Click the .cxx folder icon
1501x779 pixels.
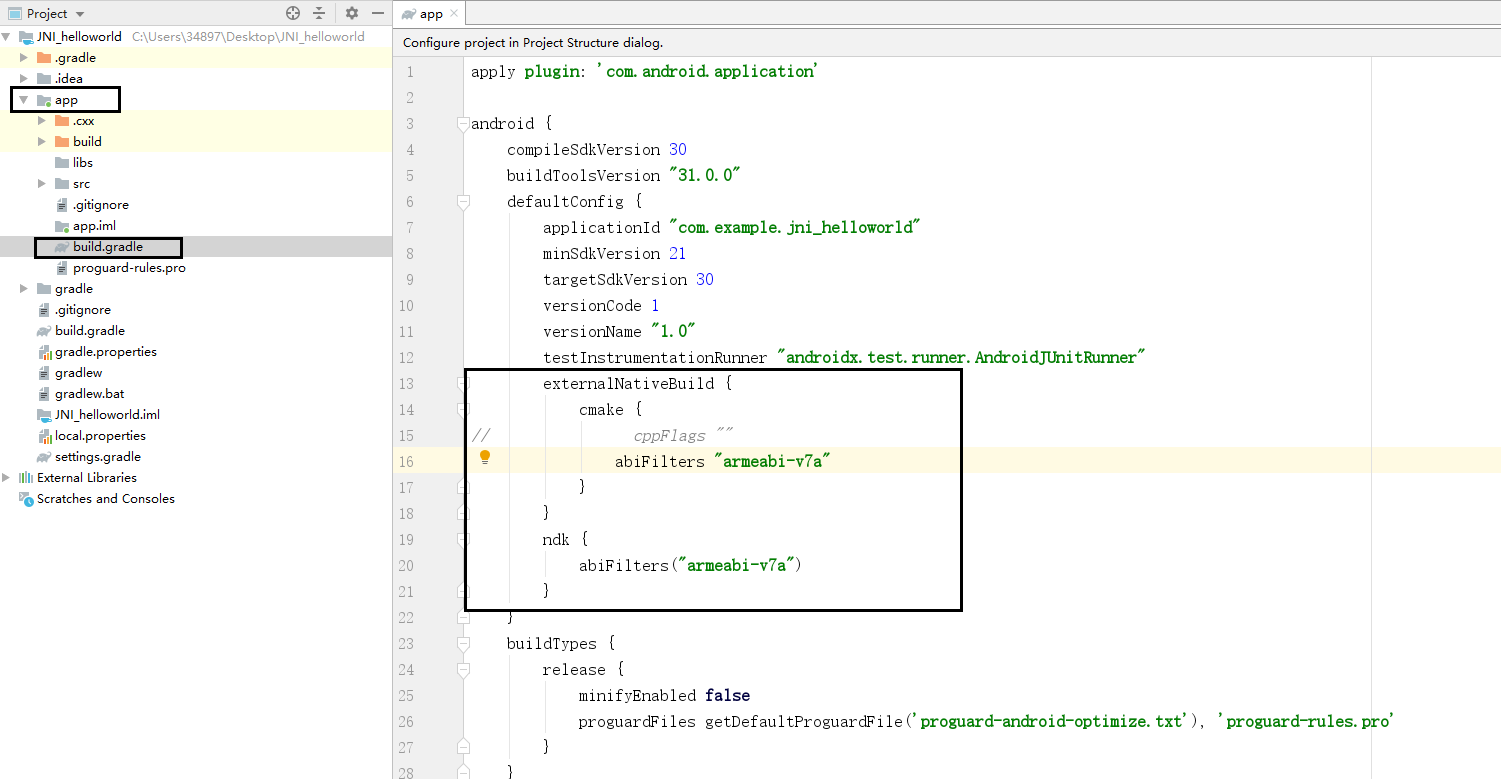coord(62,120)
